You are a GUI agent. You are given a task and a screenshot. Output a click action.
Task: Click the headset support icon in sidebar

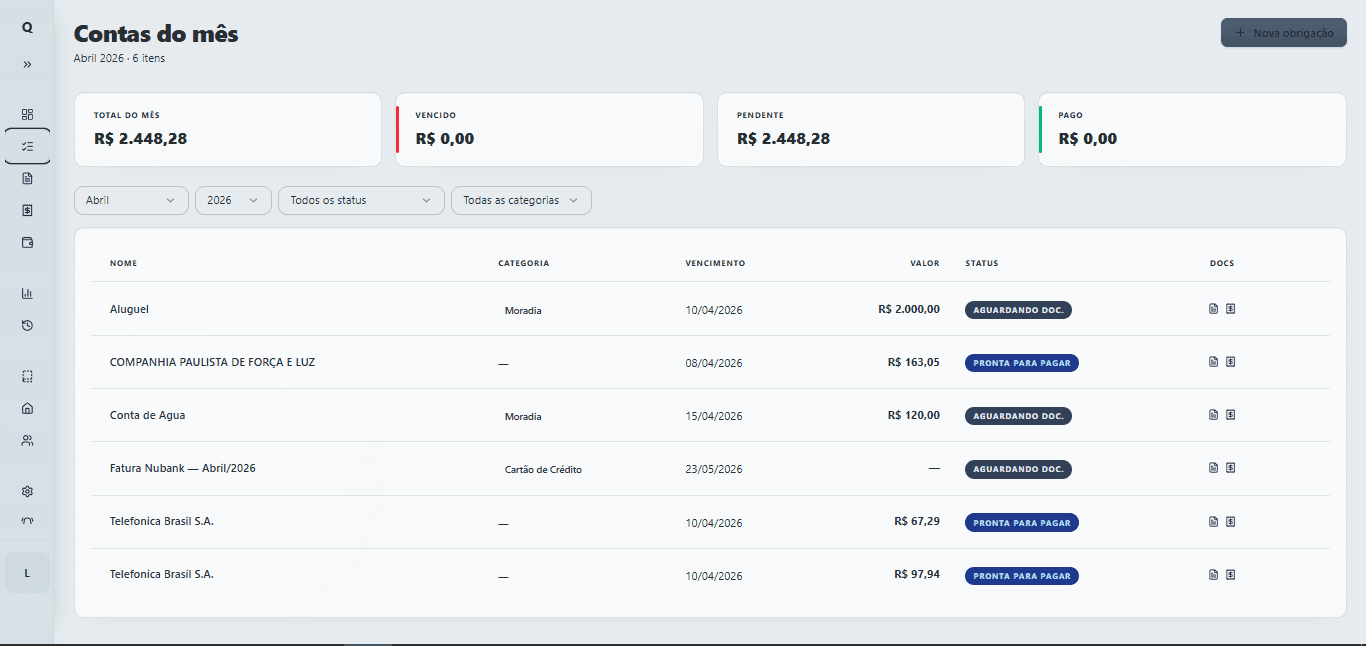(27, 521)
